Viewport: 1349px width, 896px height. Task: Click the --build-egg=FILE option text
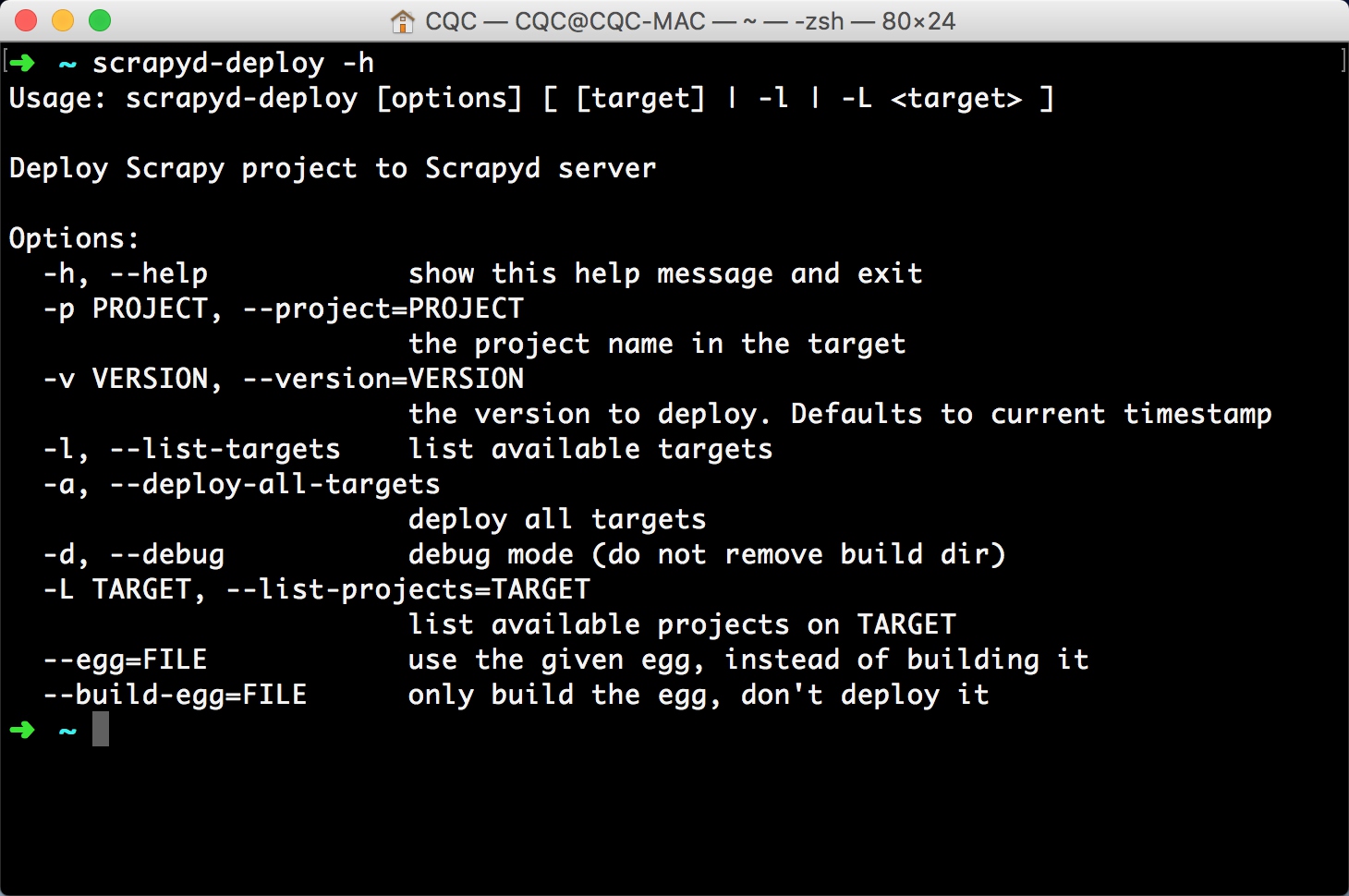(x=176, y=695)
